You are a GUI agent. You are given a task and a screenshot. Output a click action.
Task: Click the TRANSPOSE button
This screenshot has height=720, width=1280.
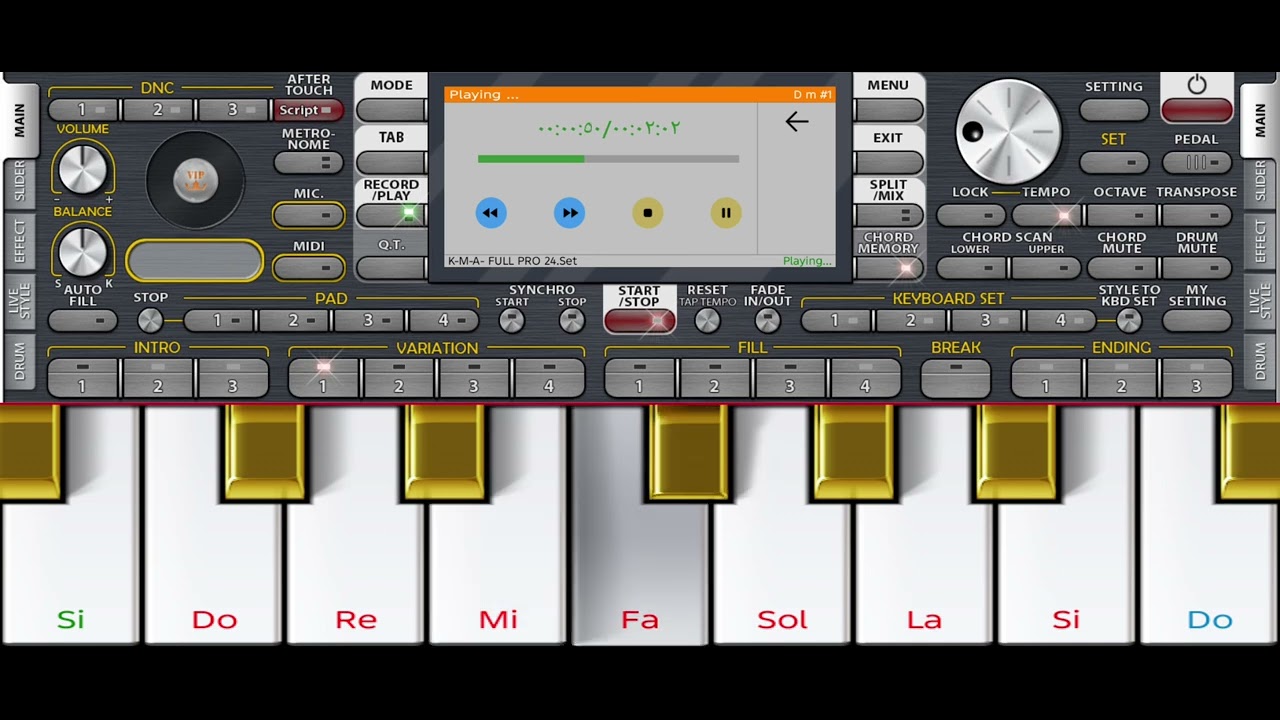[x=1197, y=215]
